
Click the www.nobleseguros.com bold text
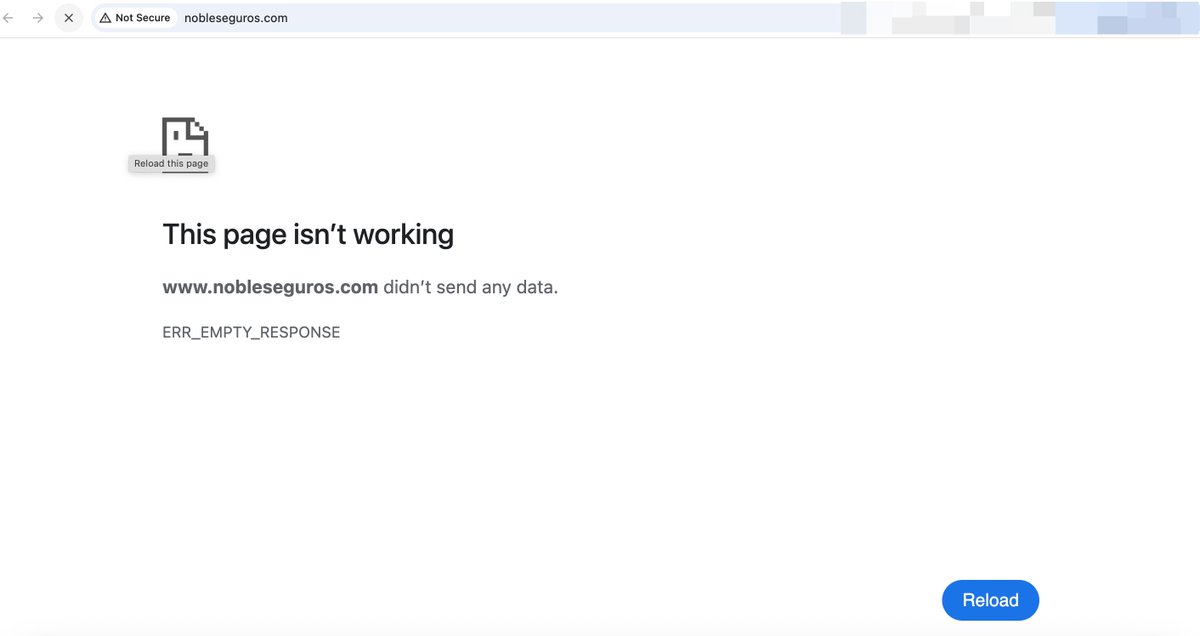click(270, 287)
